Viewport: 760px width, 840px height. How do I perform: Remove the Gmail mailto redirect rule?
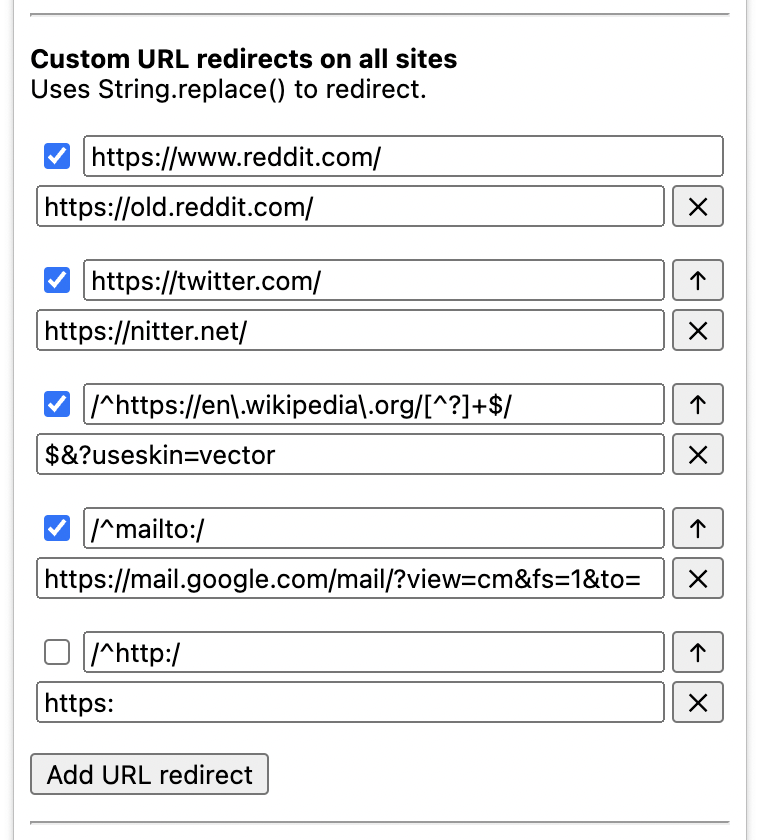point(697,578)
